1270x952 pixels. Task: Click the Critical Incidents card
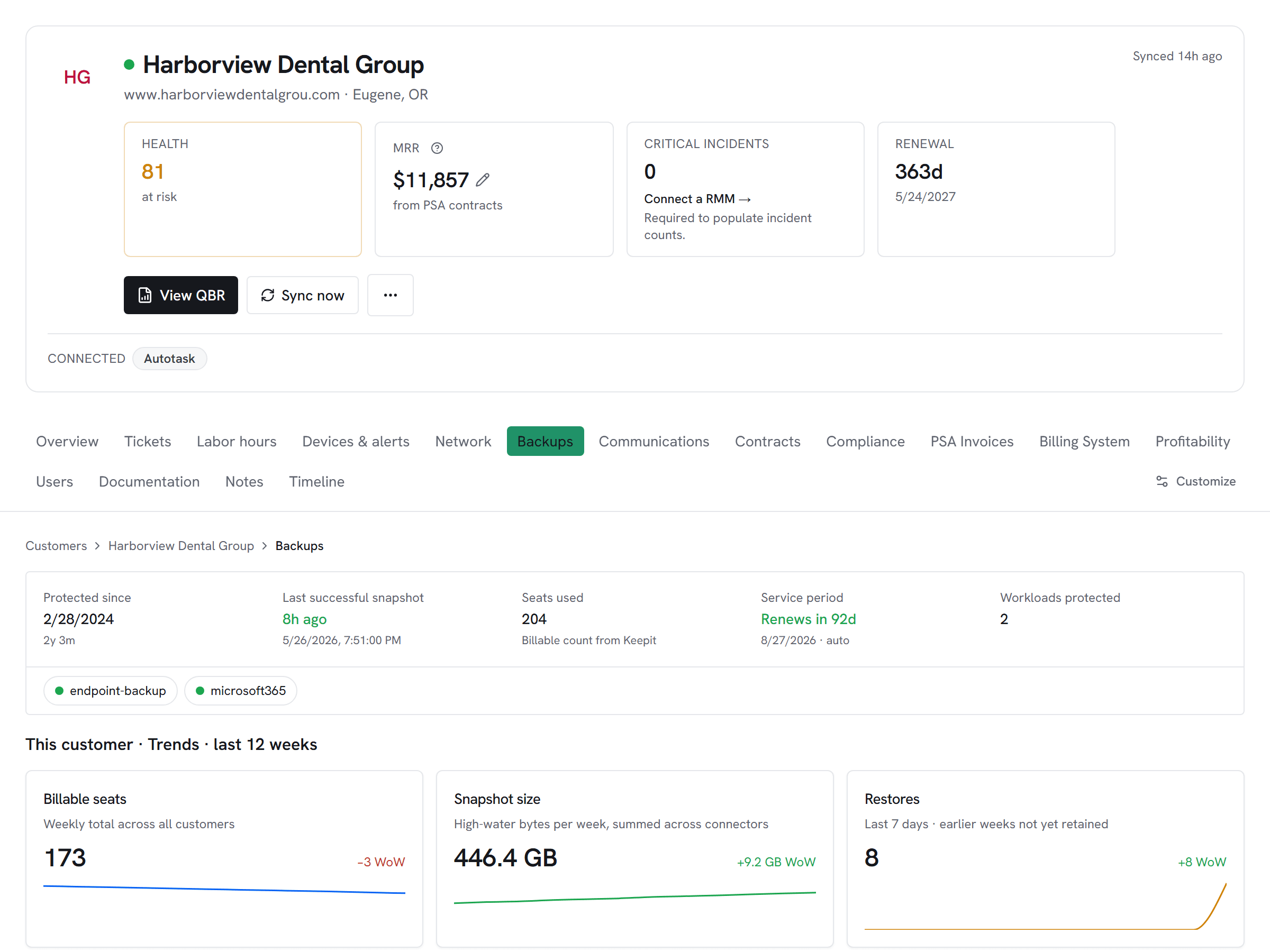tap(745, 189)
